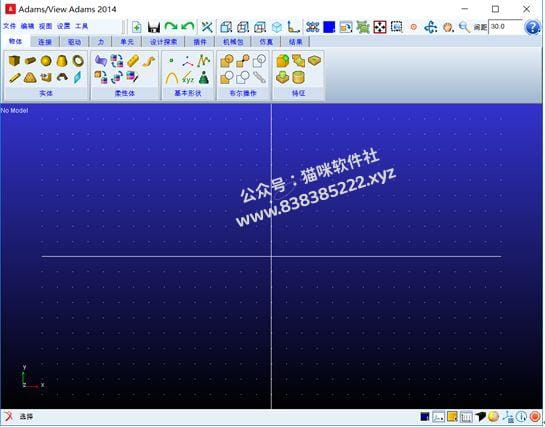
Task: Open the 设置 (Settings) menu
Action: [x=64, y=26]
